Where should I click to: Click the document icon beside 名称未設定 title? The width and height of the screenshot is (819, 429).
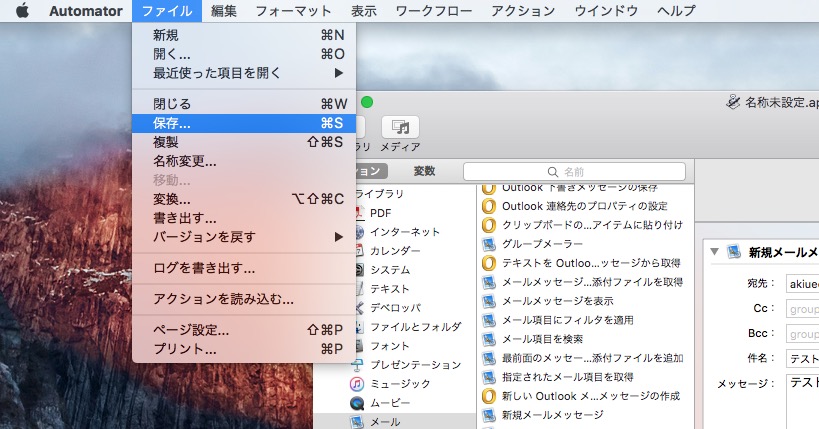point(733,102)
